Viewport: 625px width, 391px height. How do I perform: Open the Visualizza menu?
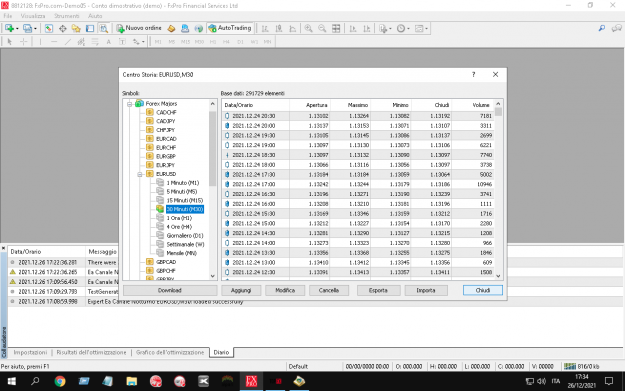pyautogui.click(x=33, y=16)
